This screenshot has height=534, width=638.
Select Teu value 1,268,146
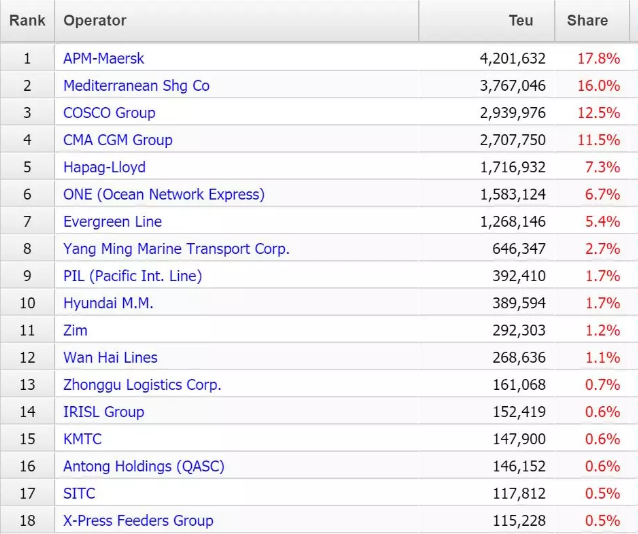(512, 222)
